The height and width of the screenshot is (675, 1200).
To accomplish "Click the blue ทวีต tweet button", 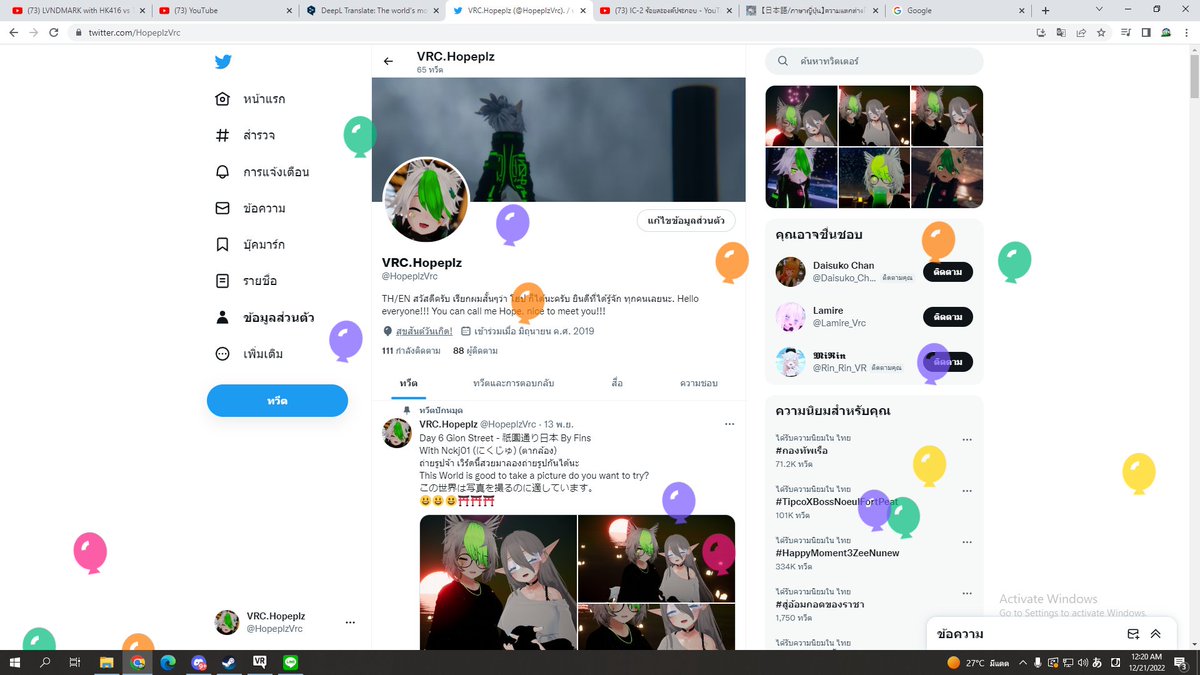I will click(277, 399).
